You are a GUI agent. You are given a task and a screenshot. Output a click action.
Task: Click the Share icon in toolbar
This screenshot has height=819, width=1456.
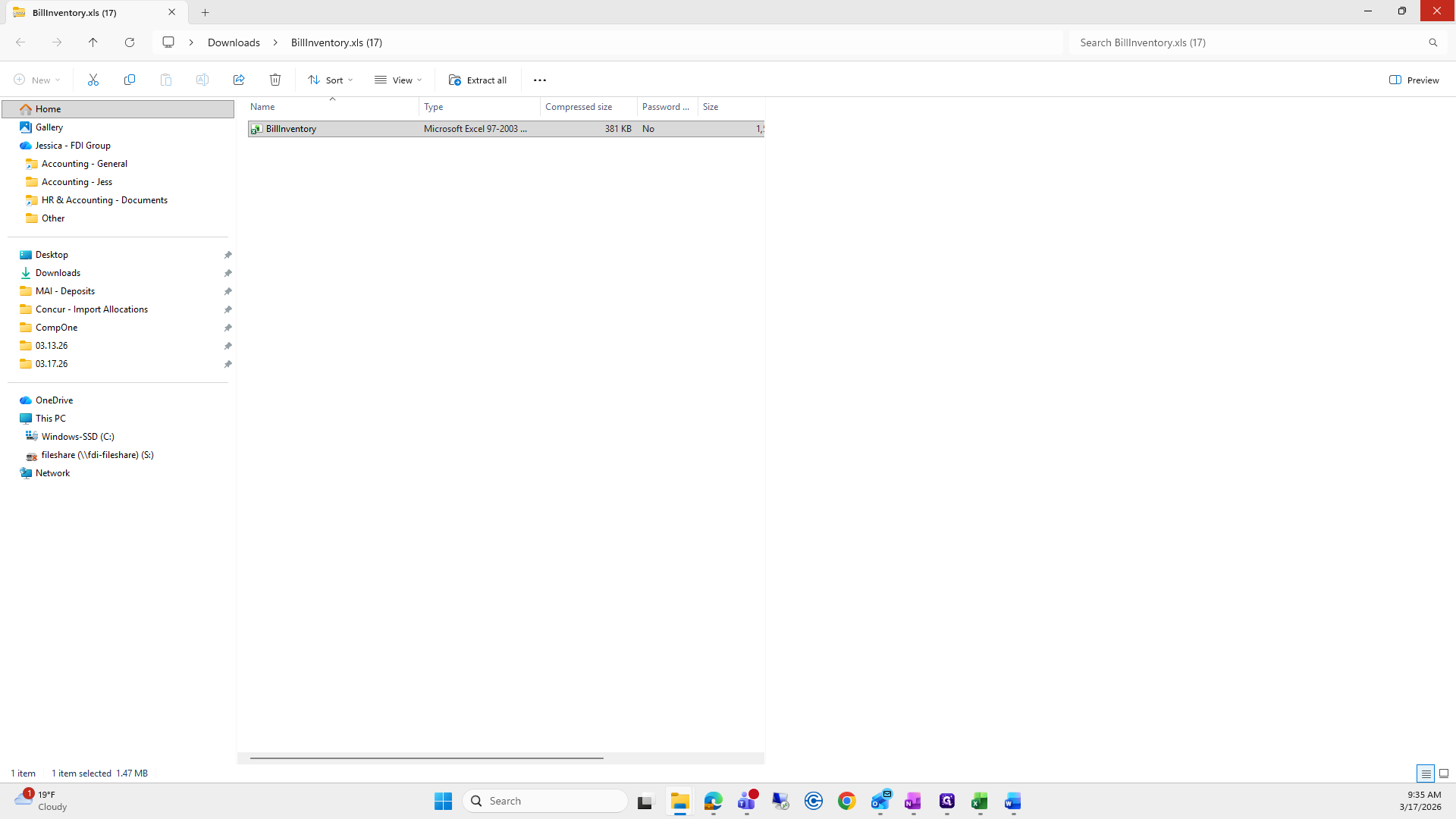click(x=239, y=80)
